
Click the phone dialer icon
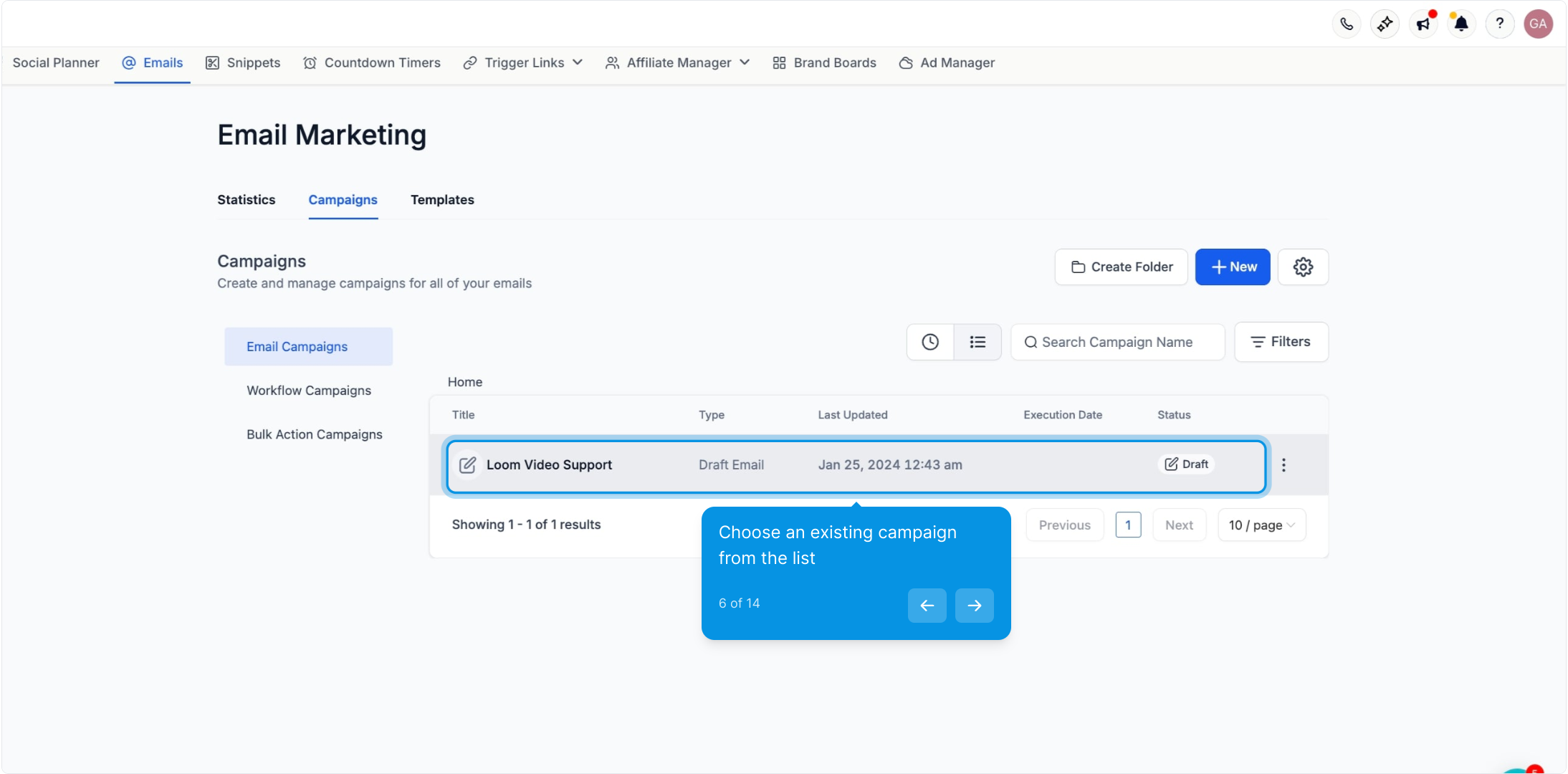pyautogui.click(x=1347, y=24)
